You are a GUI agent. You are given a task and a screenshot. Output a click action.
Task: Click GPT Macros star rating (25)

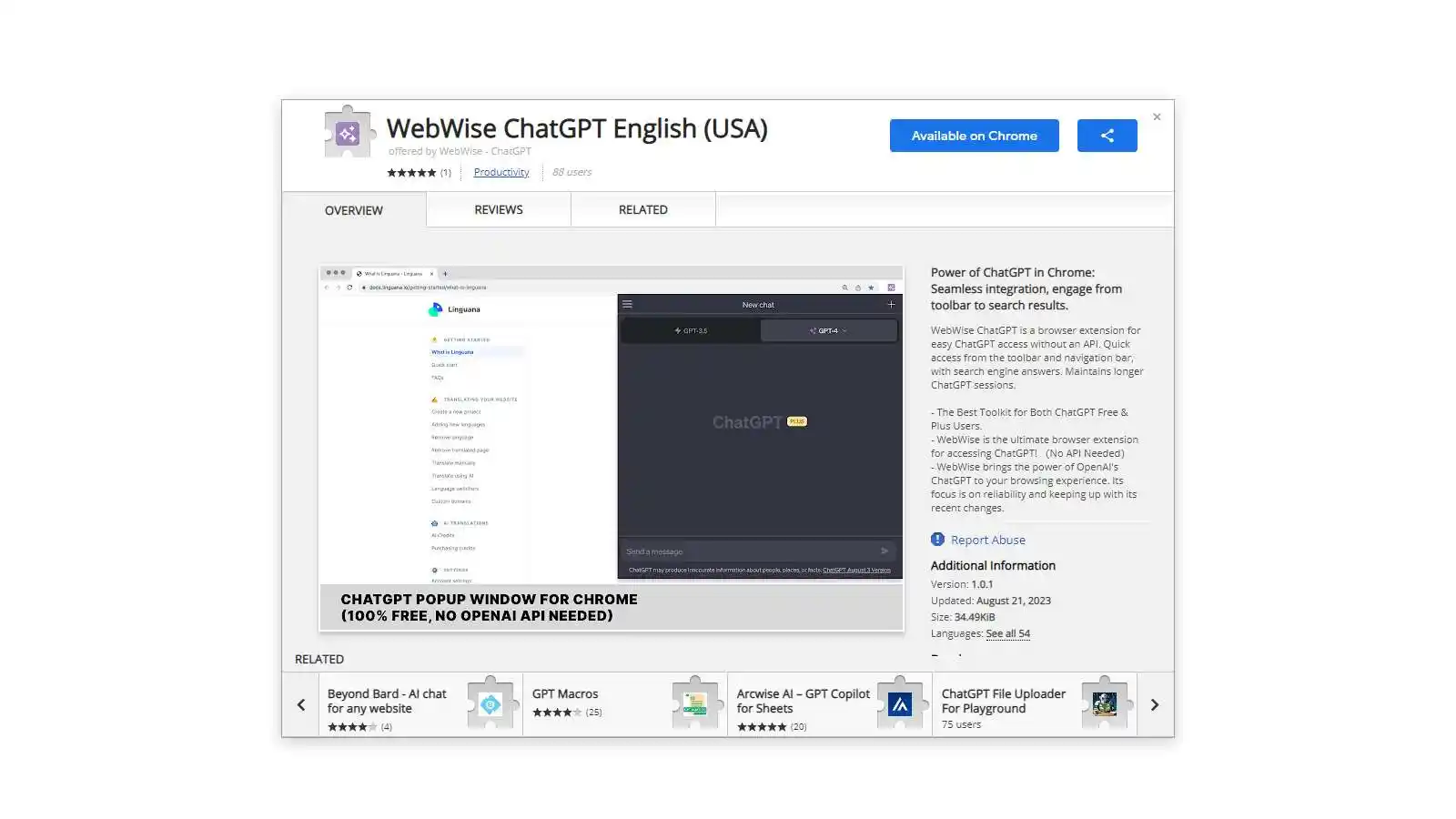[567, 713]
